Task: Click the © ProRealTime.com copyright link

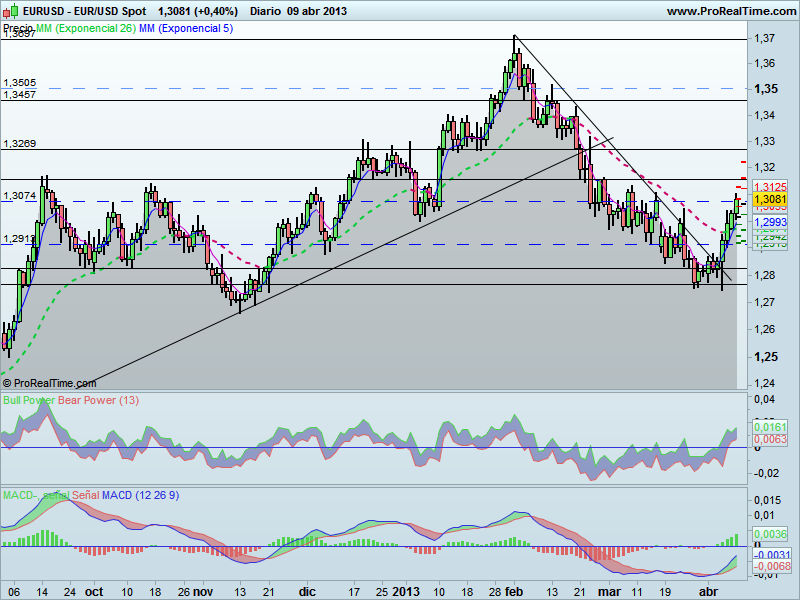Action: point(48,382)
